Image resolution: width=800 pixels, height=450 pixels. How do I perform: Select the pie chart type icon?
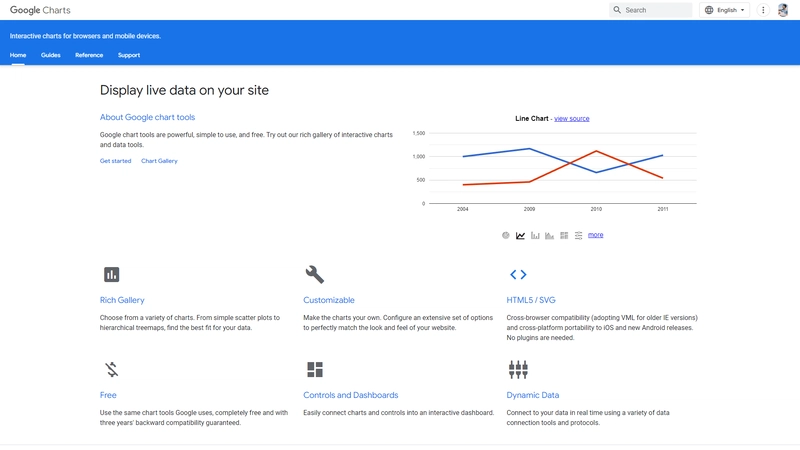(x=506, y=235)
